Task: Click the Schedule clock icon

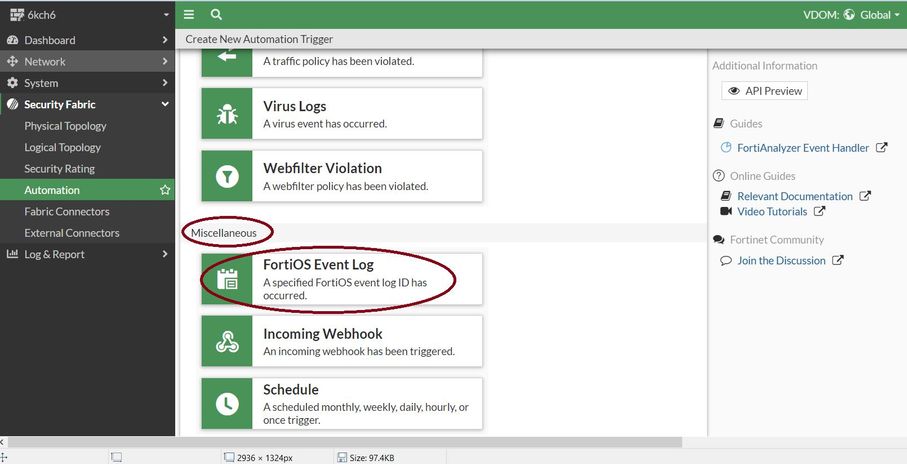Action: [227, 404]
